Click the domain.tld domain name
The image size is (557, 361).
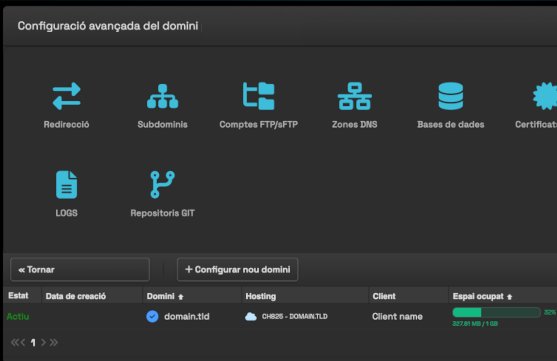pos(187,317)
